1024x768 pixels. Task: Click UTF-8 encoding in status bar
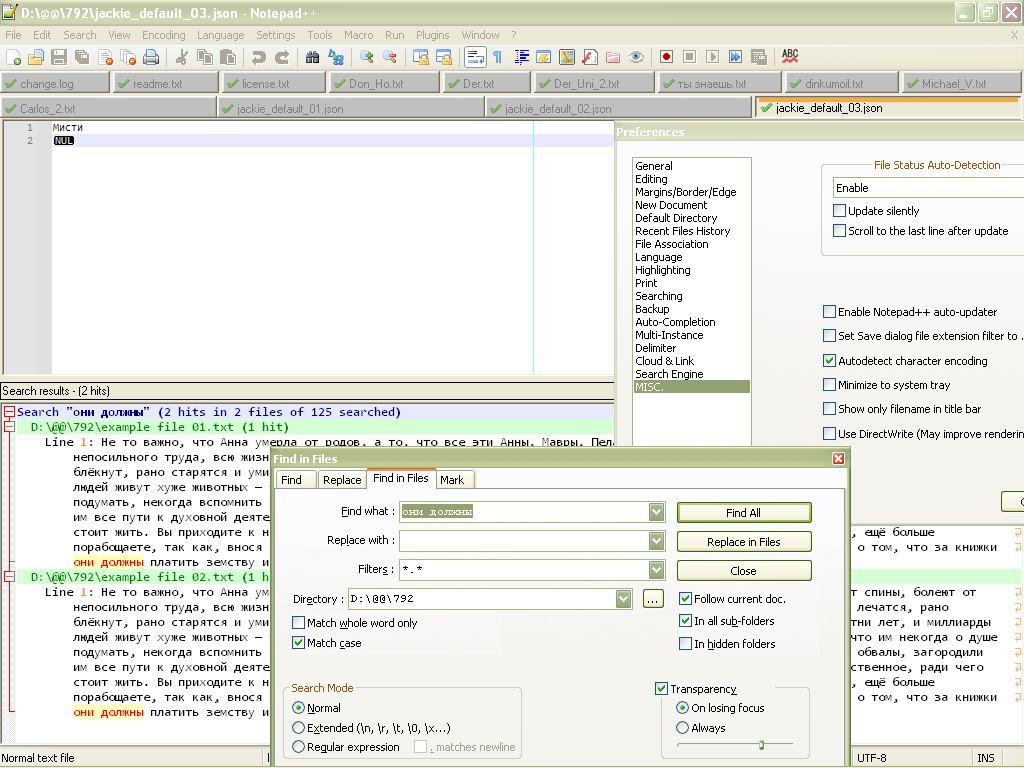(x=871, y=758)
